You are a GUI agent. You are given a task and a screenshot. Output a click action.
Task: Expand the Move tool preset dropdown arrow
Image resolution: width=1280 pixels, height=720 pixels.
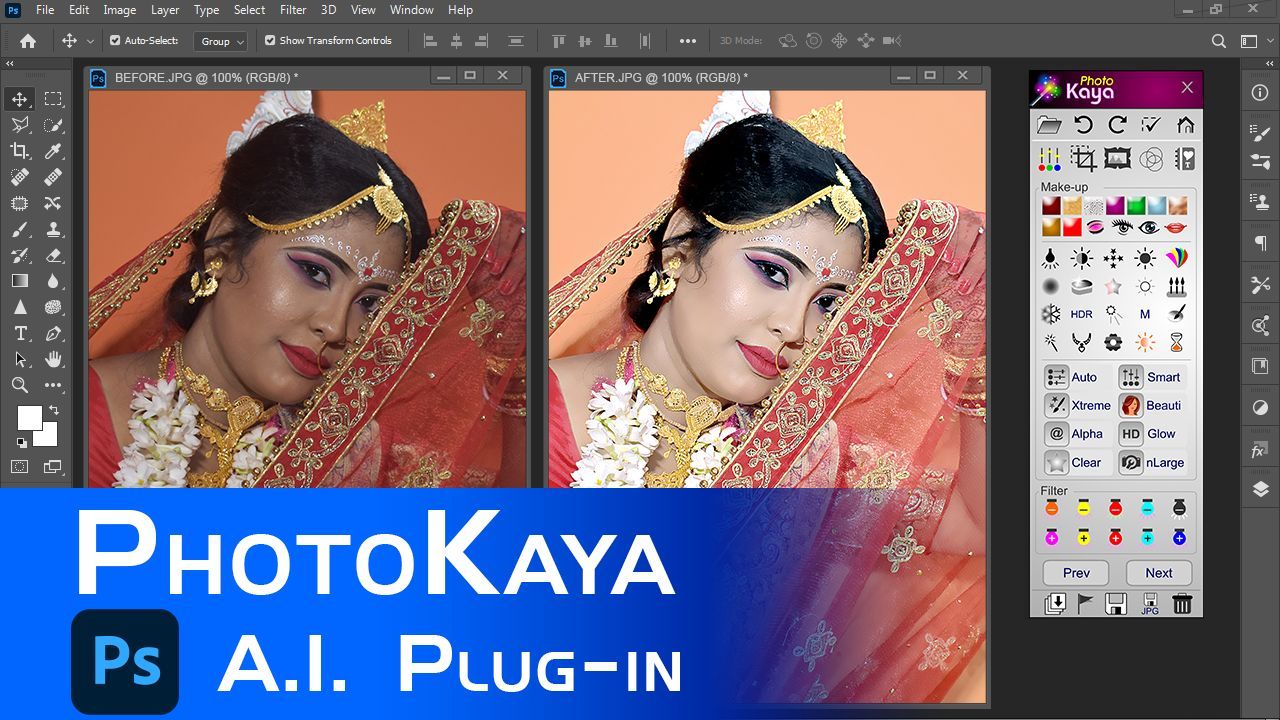tap(91, 41)
